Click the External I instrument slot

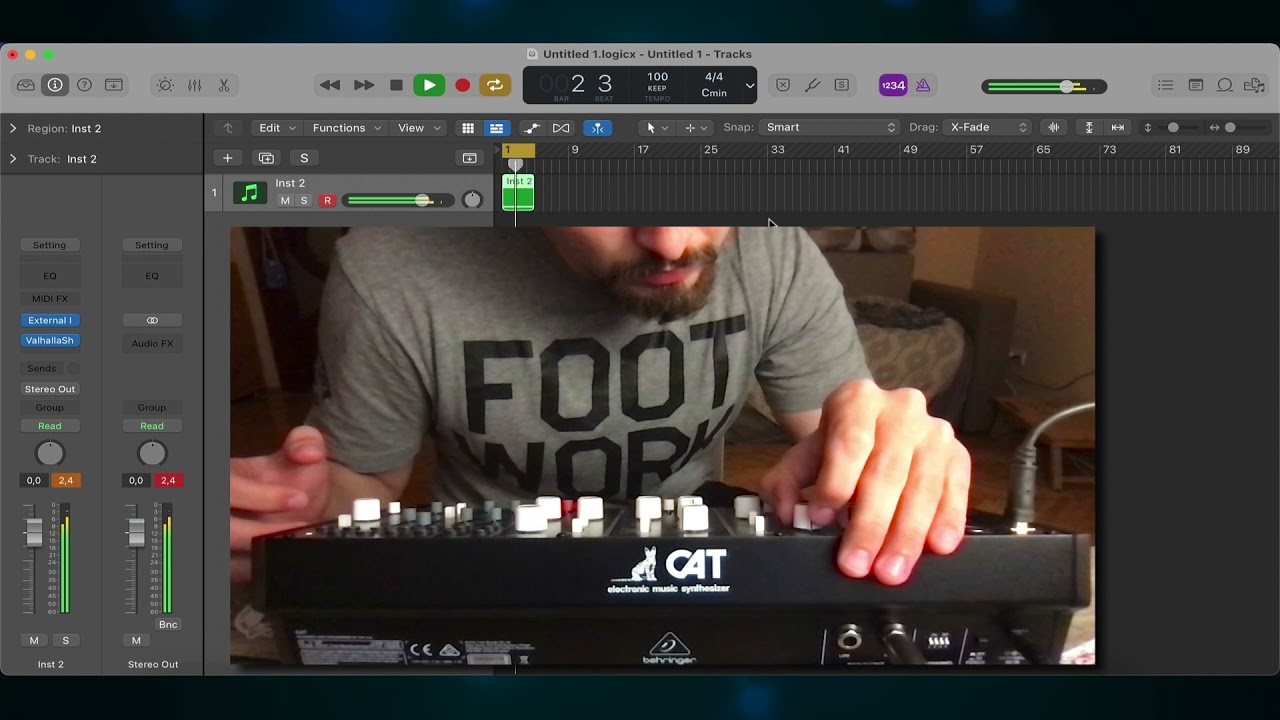(50, 320)
